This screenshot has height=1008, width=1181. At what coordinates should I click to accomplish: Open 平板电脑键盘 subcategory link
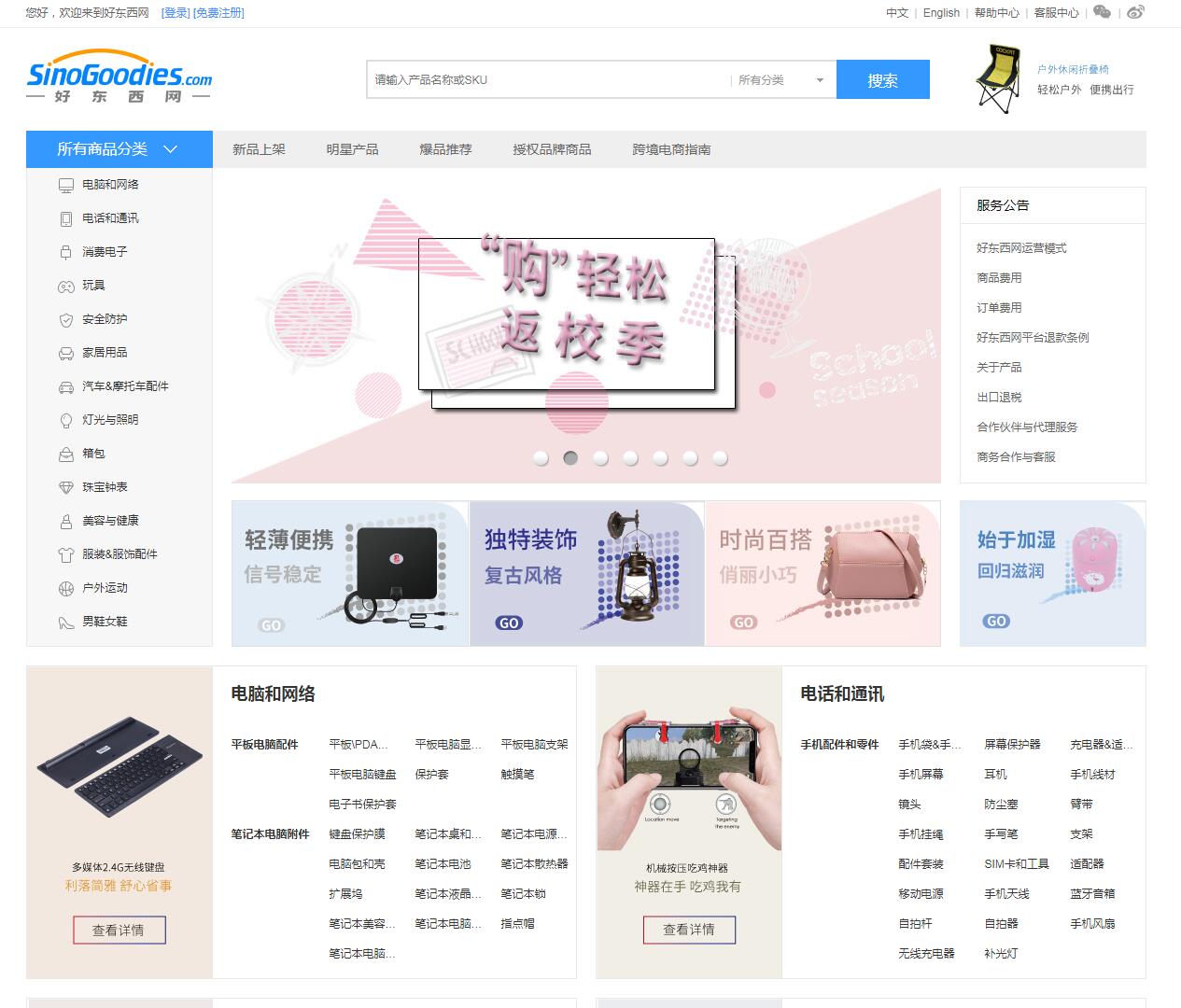[362, 775]
